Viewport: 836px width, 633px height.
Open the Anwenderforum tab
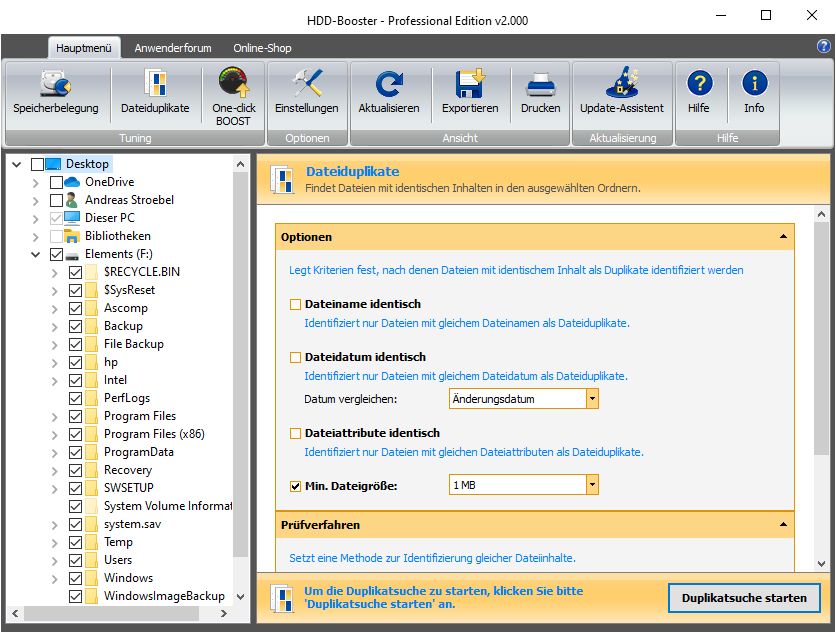[173, 48]
